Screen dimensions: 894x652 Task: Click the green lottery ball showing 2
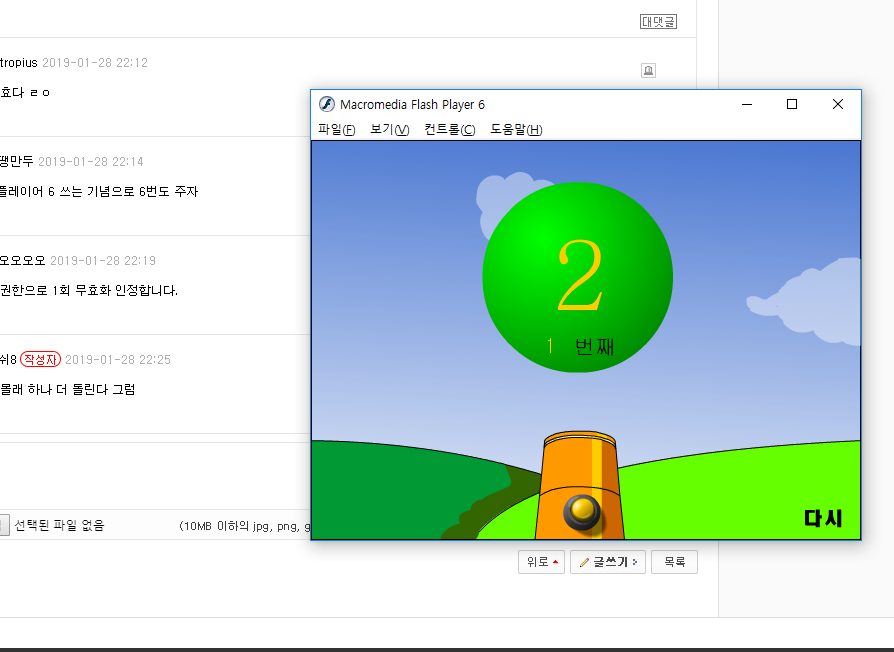[577, 277]
